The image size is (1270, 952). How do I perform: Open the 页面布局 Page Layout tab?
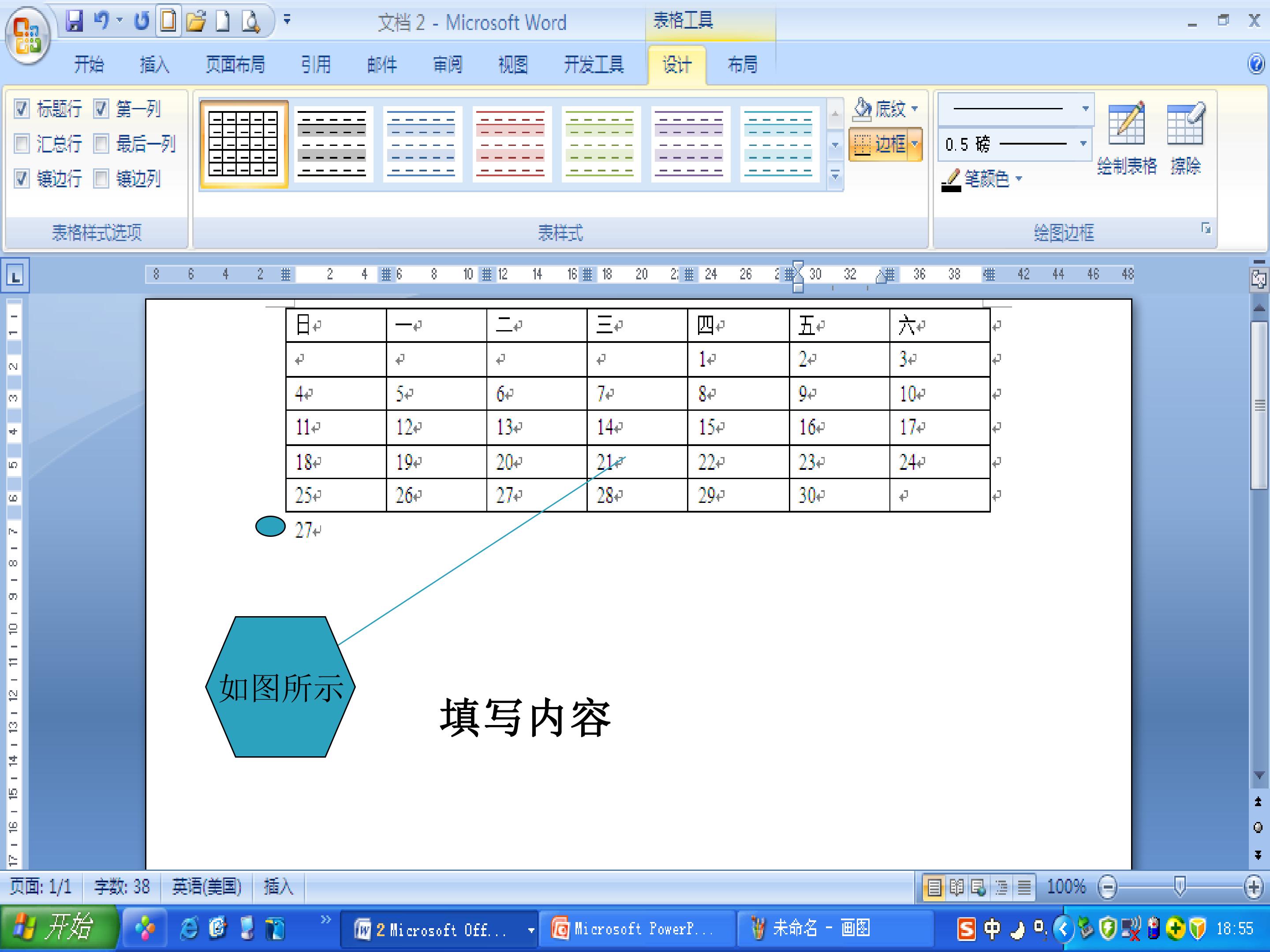click(x=235, y=64)
